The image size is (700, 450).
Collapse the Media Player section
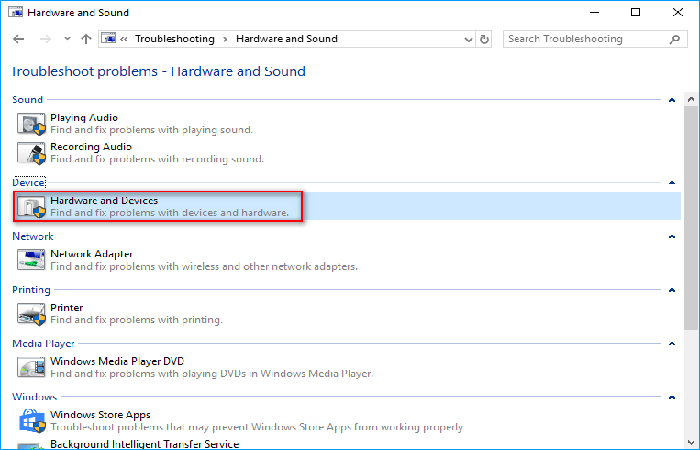(x=672, y=344)
